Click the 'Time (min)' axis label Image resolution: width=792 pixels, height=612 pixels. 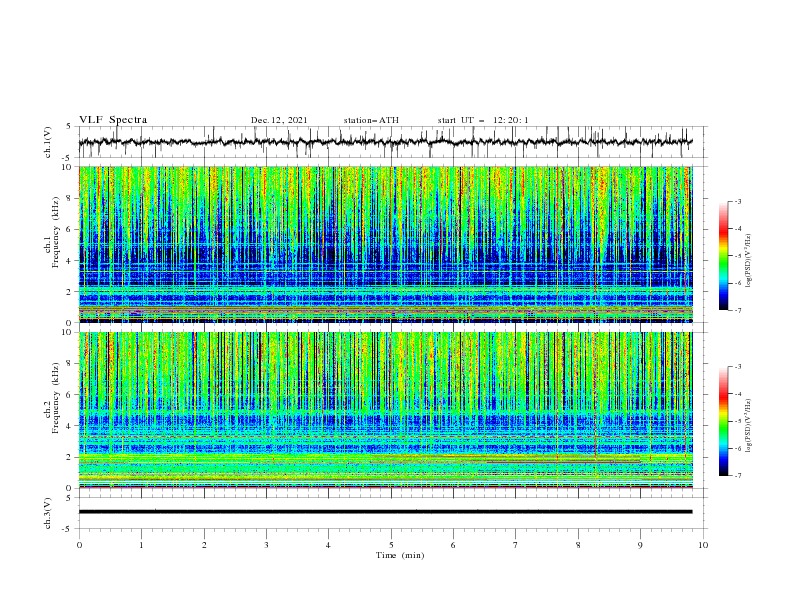point(400,555)
